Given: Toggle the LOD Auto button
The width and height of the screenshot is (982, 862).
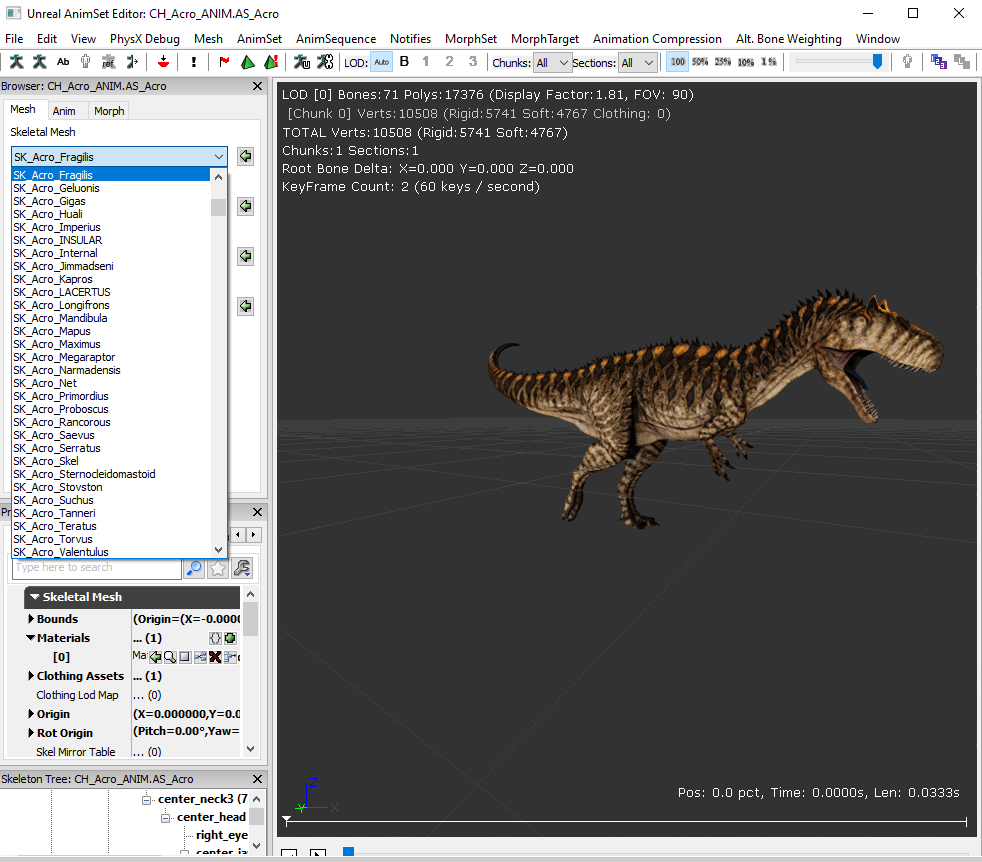Looking at the screenshot, I should tap(382, 62).
